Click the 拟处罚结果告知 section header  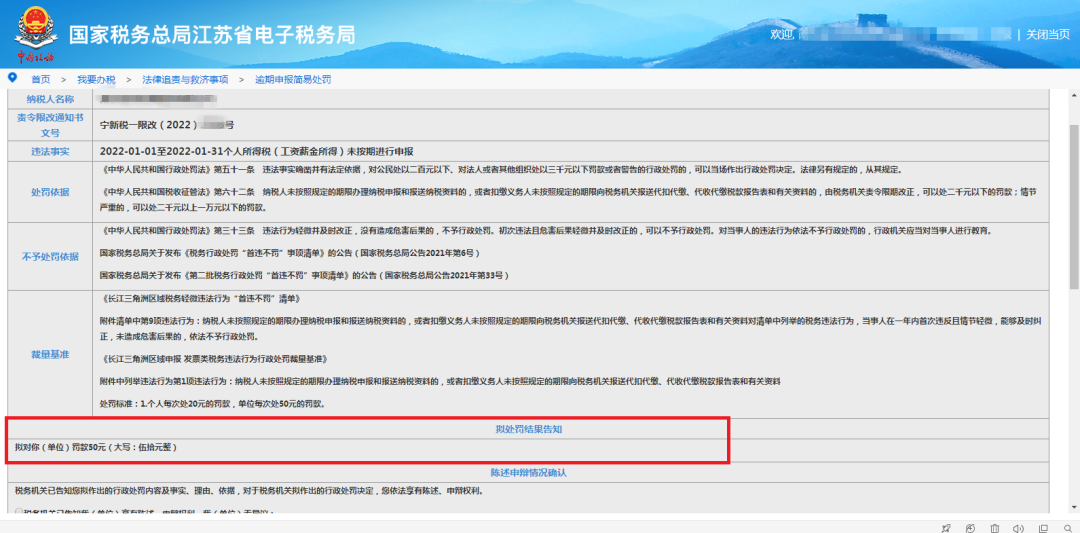click(x=528, y=429)
